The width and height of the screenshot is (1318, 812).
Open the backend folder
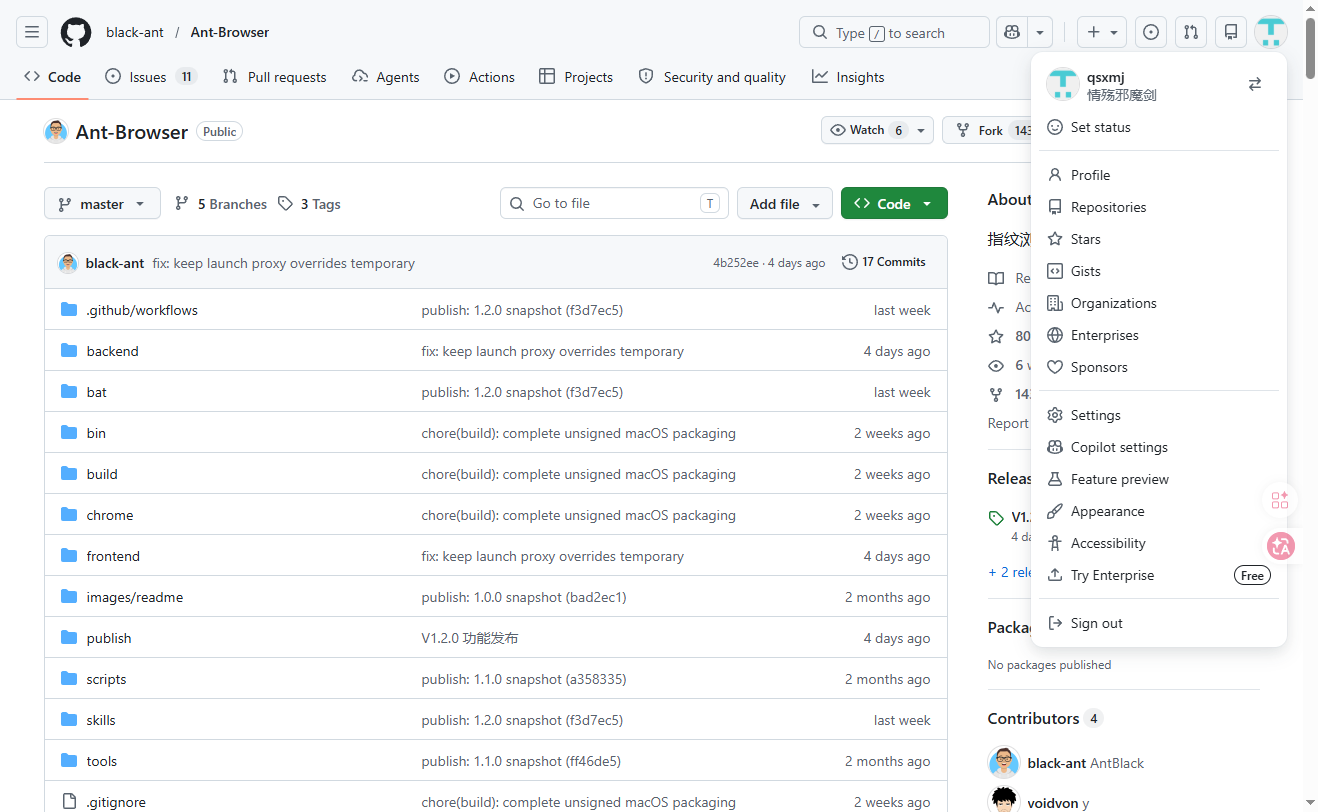coord(112,351)
